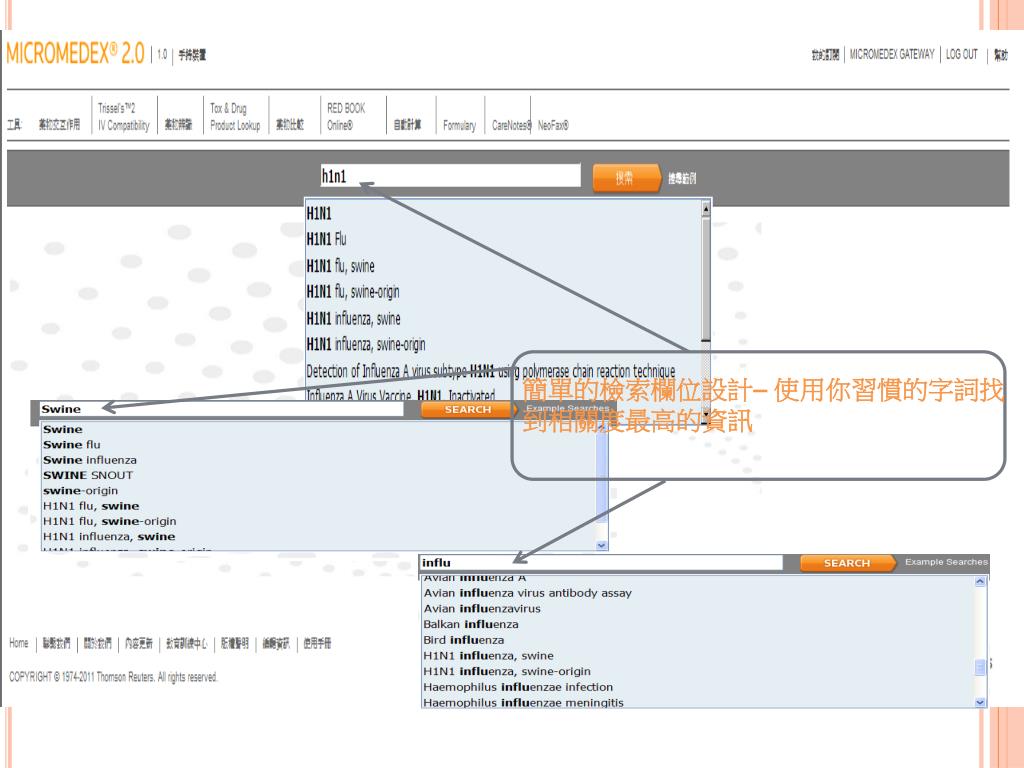
Task: Open the 使用手冊 user guide footer link
Action: [x=317, y=644]
